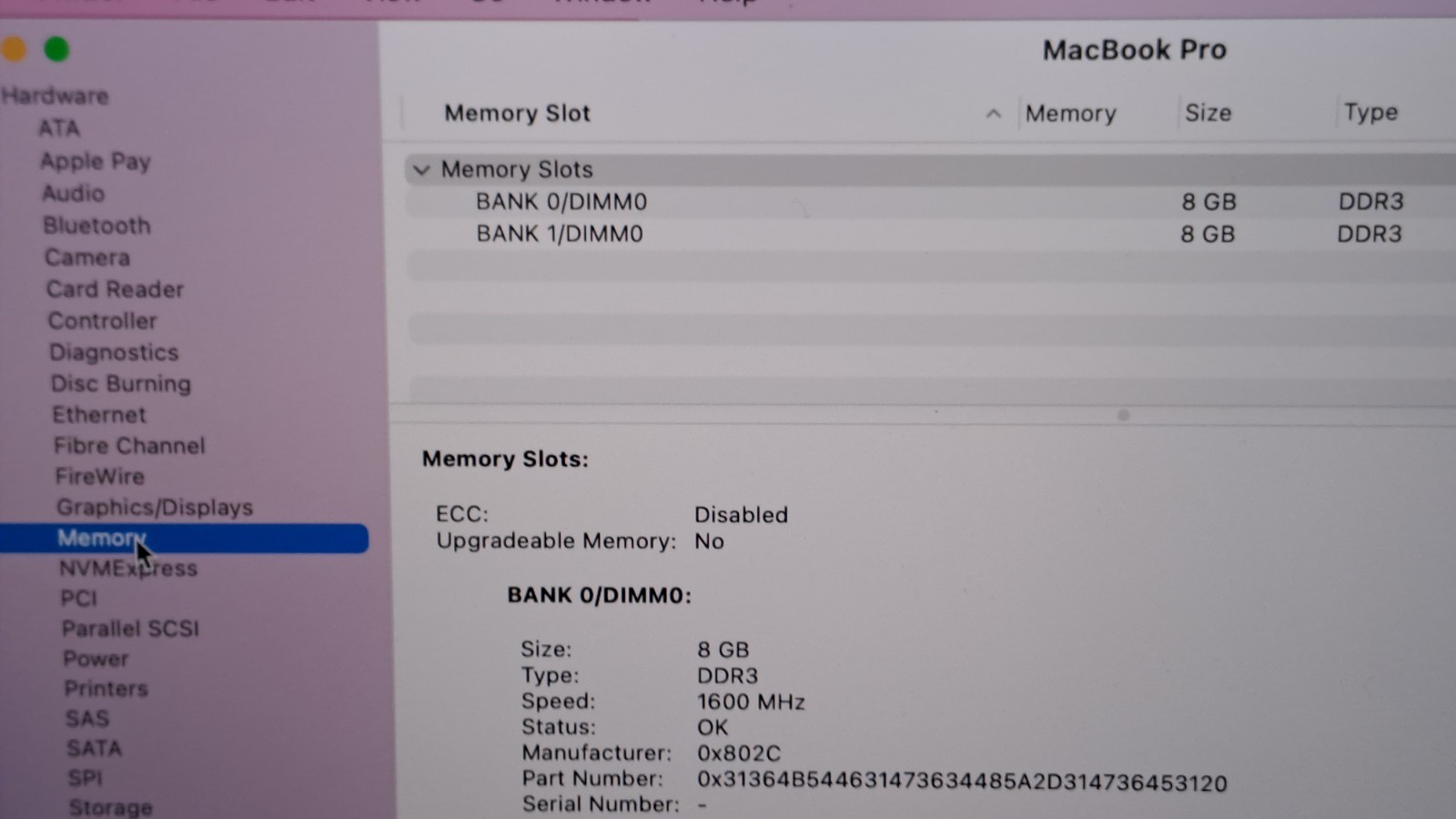Viewport: 1456px width, 819px height.
Task: Select Ethernet in the sidebar
Action: coord(98,414)
